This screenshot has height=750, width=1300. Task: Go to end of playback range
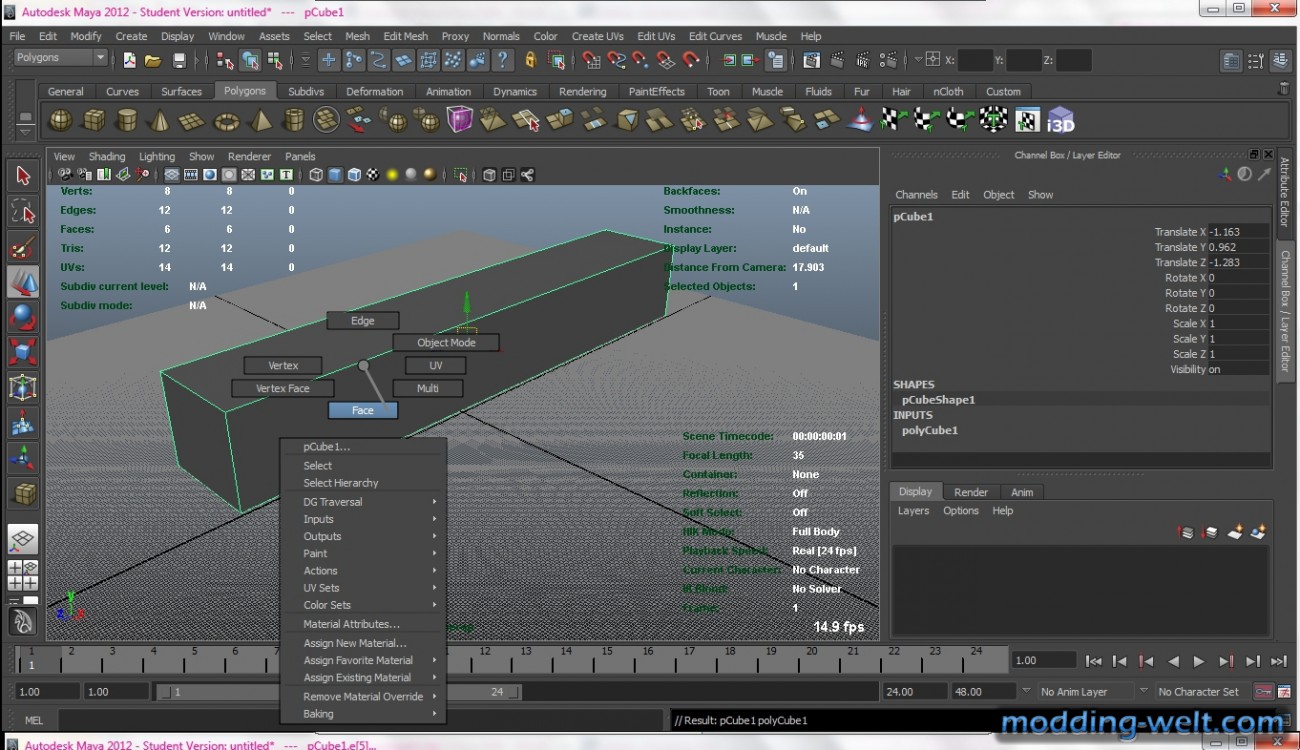pyautogui.click(x=1278, y=661)
